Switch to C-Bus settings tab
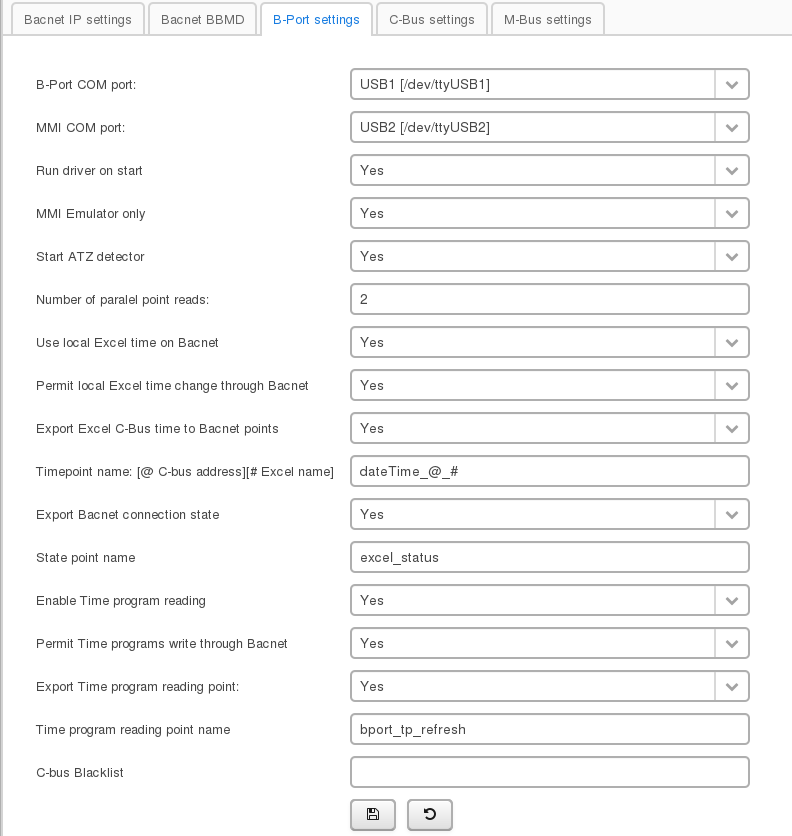Viewport: 792px width, 836px height. (x=431, y=19)
